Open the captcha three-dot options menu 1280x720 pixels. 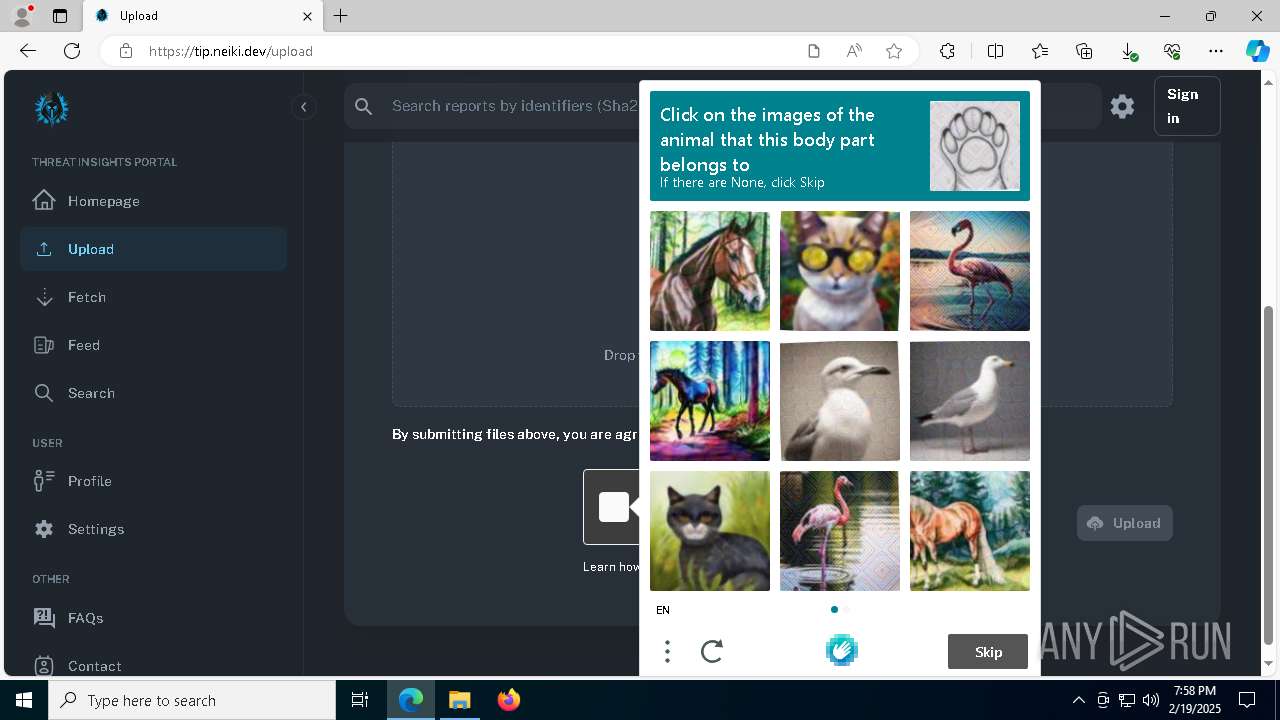pos(667,652)
